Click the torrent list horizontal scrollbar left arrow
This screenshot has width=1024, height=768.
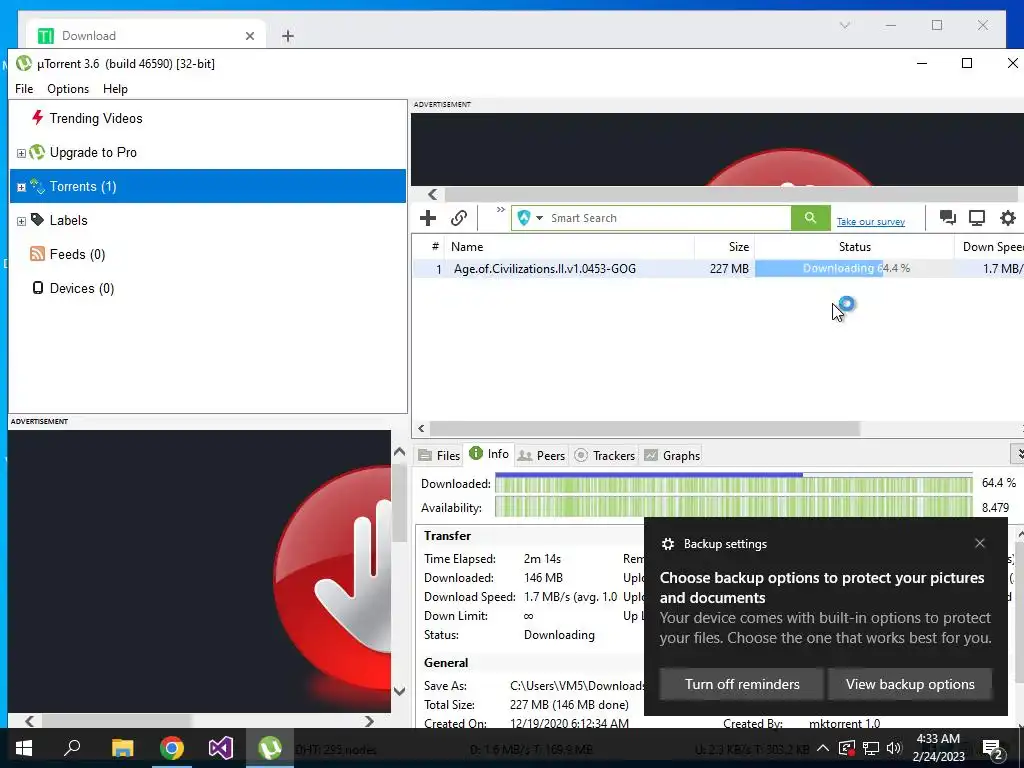click(x=421, y=428)
